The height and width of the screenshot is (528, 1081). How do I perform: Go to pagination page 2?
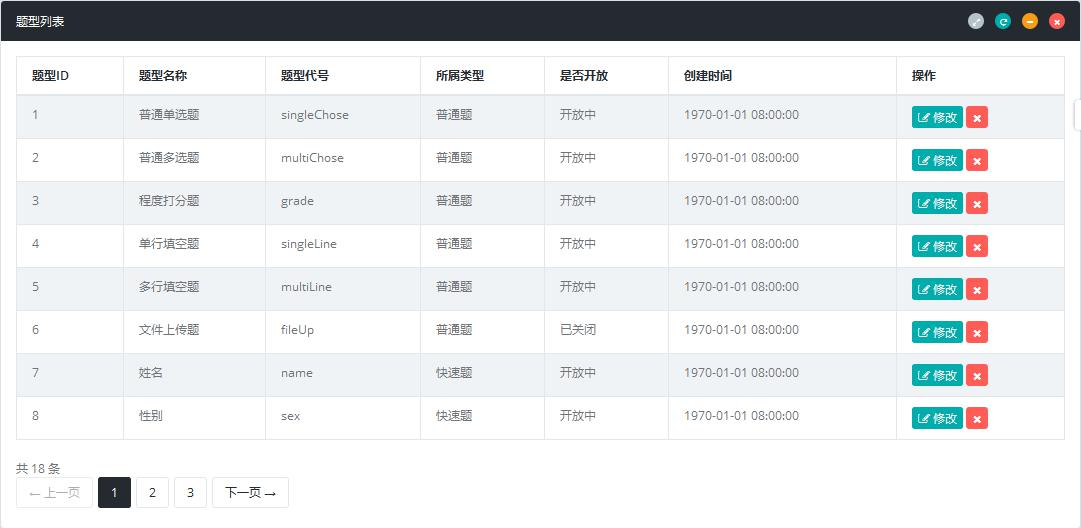tap(152, 492)
